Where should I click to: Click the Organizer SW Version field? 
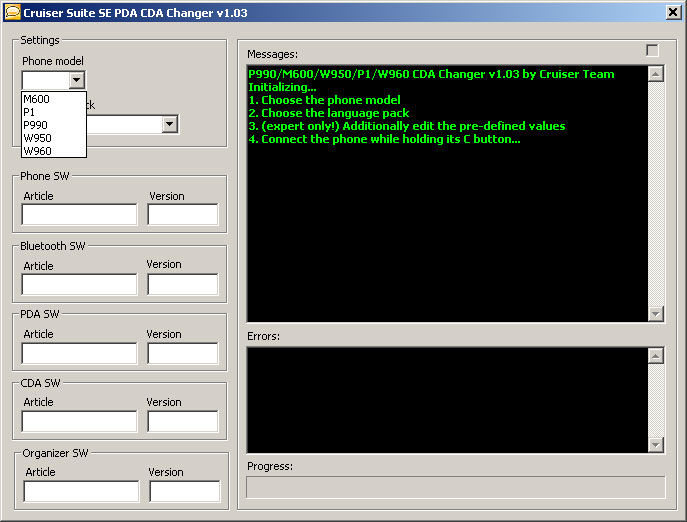coord(184,491)
